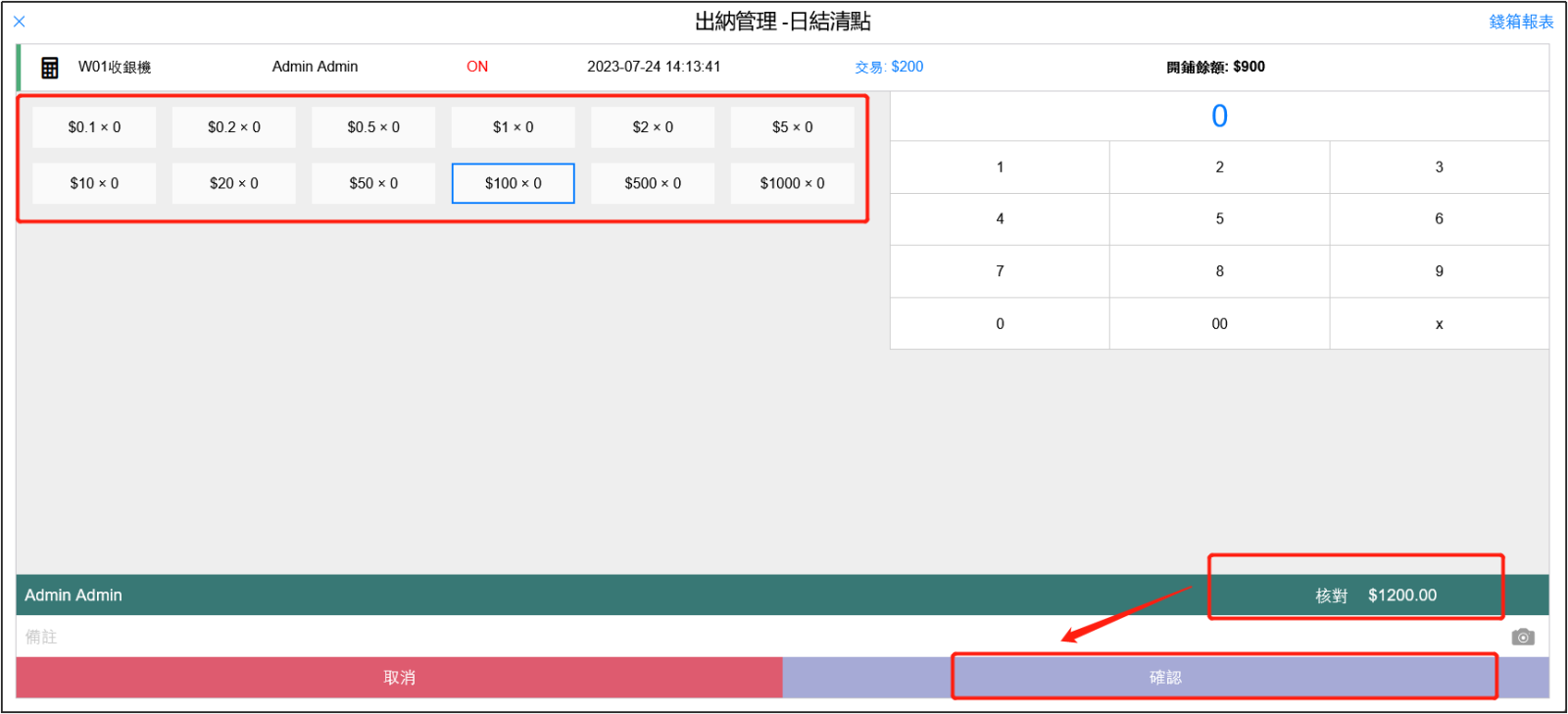Select the $0.5 × 0 denomination

point(373,127)
